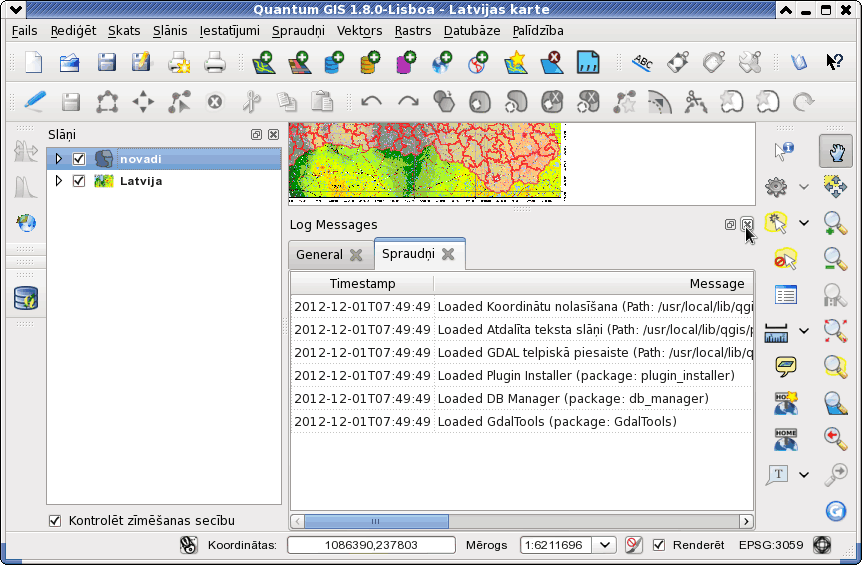The height and width of the screenshot is (565, 862).
Task: Close the Log Messages panel
Action: pyautogui.click(x=747, y=224)
